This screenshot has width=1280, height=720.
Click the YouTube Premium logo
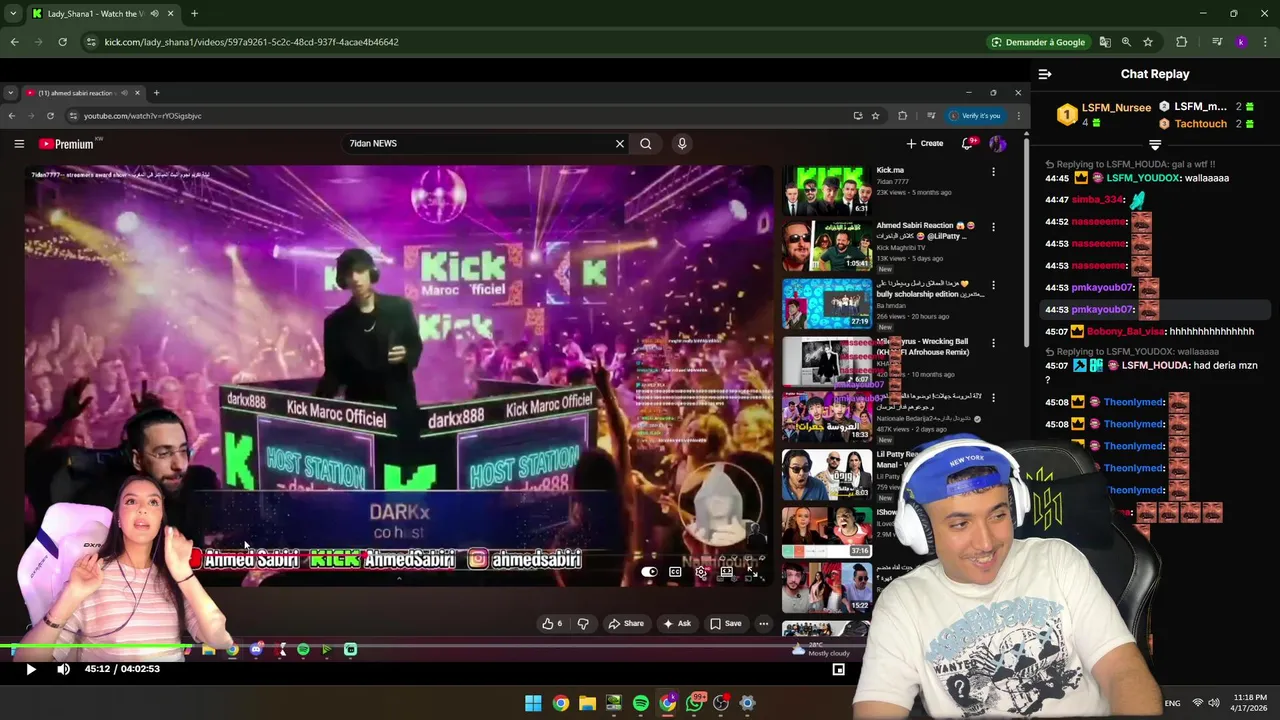coord(67,144)
